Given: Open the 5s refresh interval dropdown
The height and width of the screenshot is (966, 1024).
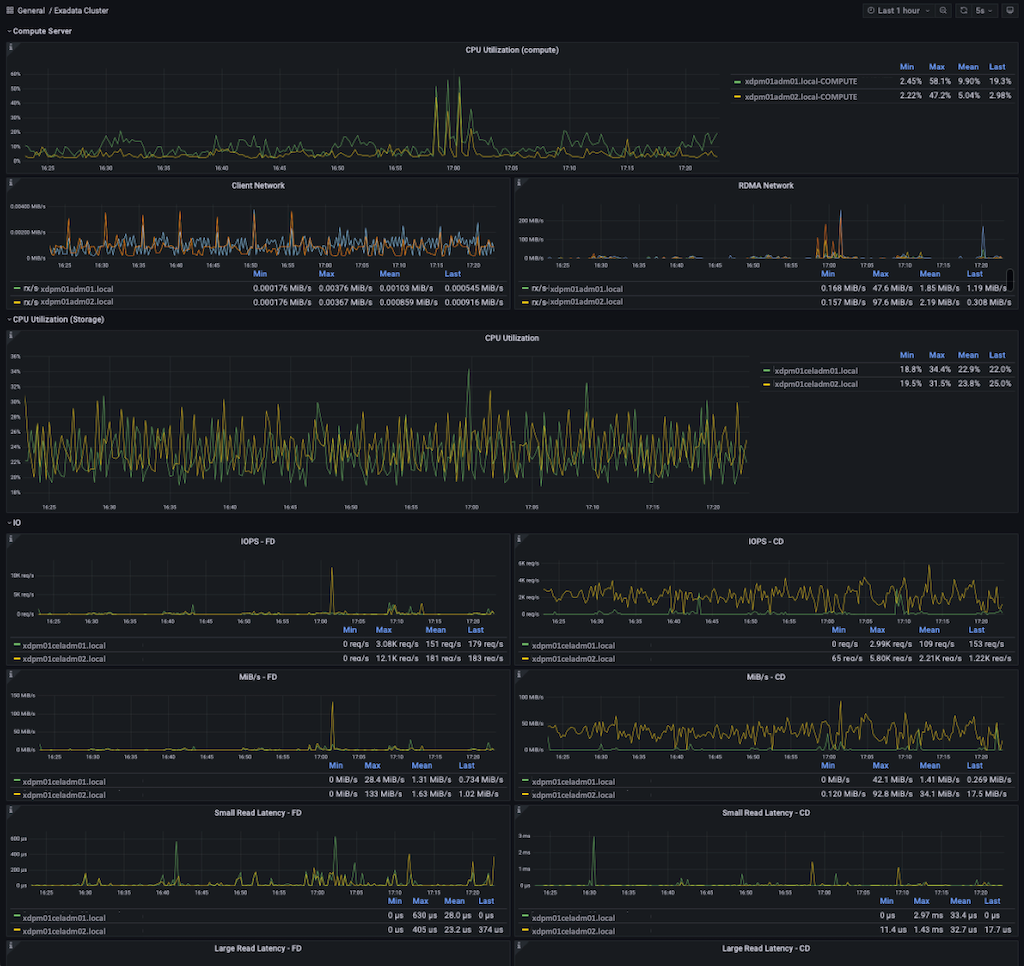Looking at the screenshot, I should 984,10.
